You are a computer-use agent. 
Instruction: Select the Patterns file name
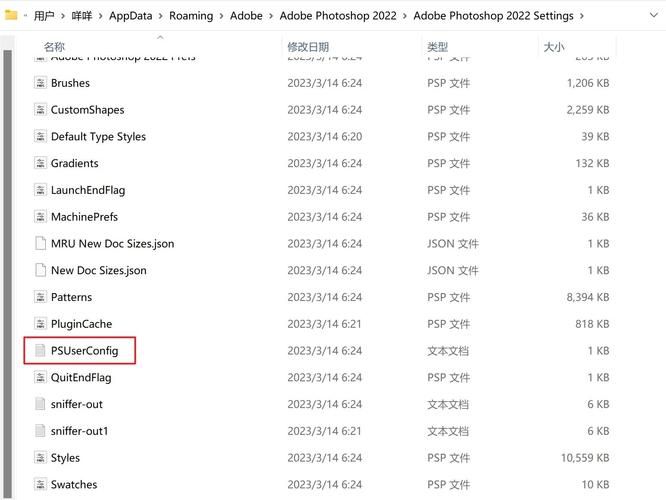click(71, 297)
